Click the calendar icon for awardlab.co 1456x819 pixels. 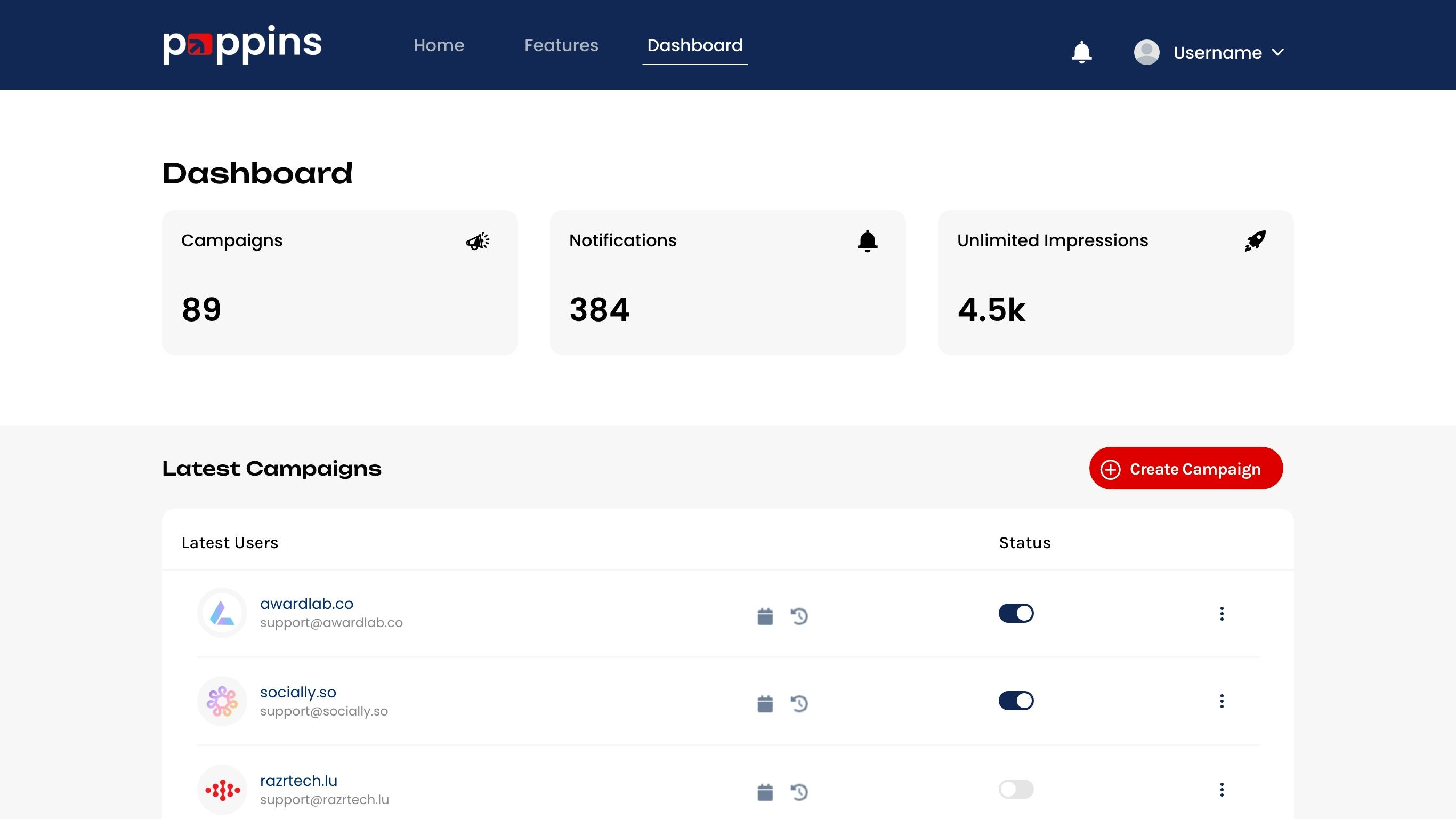pyautogui.click(x=765, y=616)
